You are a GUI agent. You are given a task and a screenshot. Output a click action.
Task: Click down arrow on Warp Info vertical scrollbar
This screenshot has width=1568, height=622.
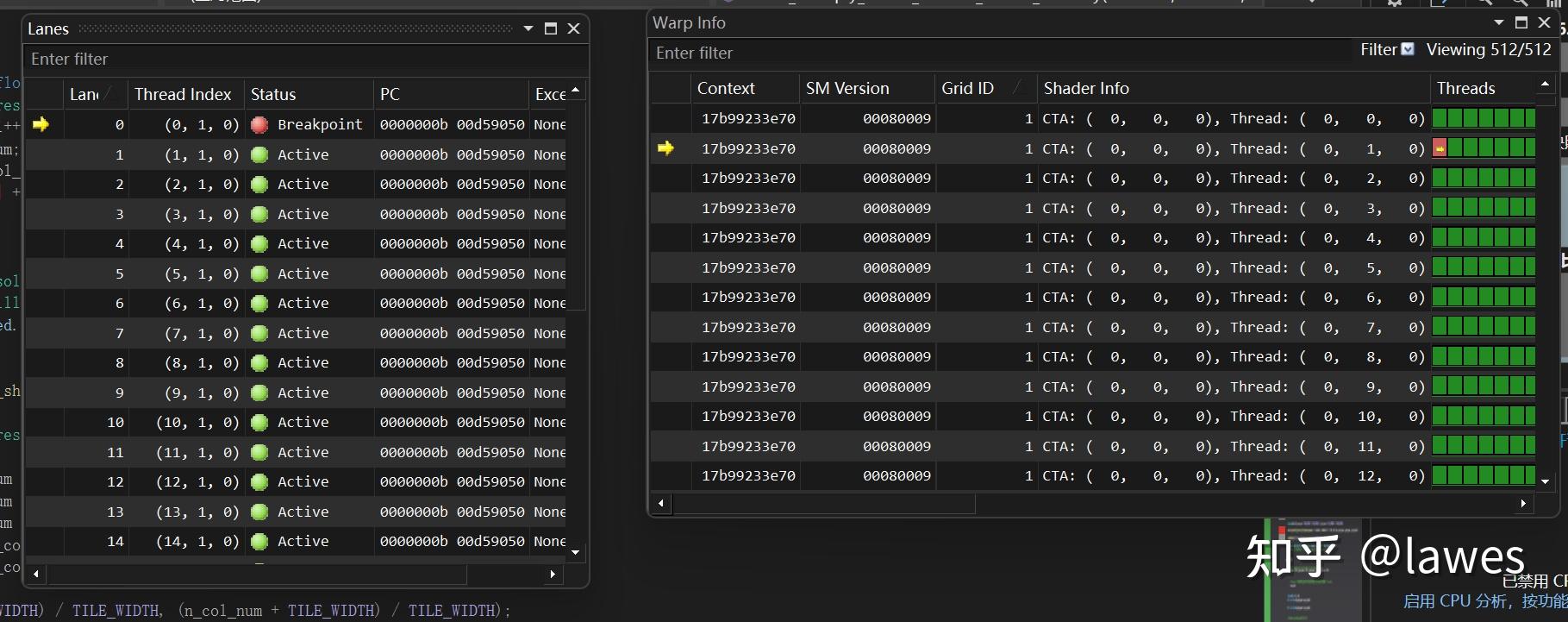tap(1545, 481)
